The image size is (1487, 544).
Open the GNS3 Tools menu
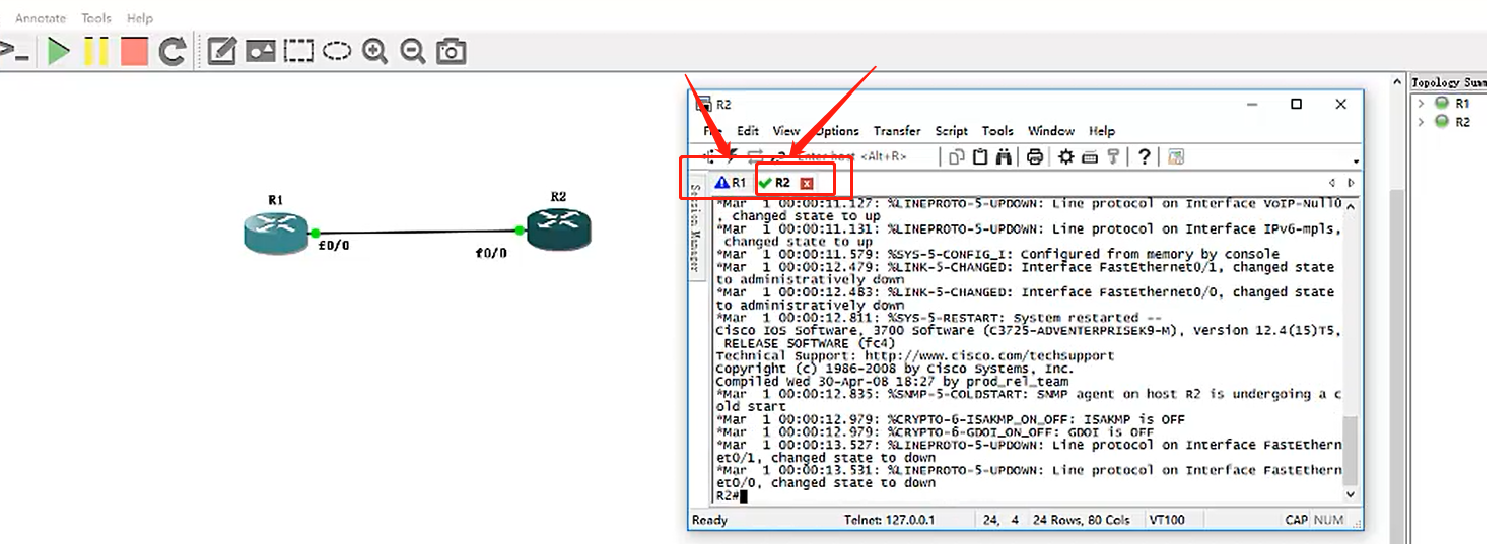pyautogui.click(x=97, y=18)
